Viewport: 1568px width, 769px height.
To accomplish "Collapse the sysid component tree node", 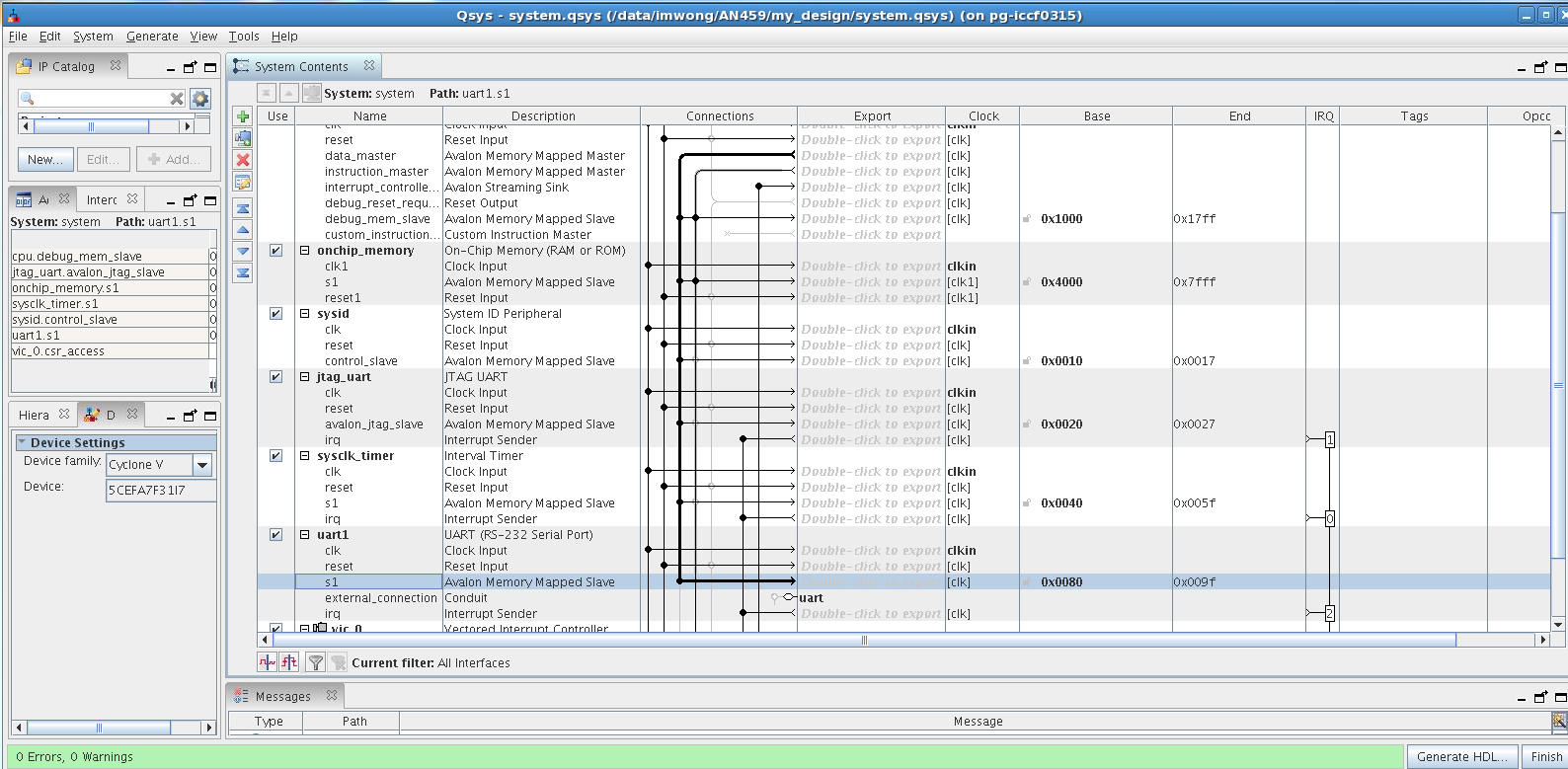I will click(x=305, y=314).
